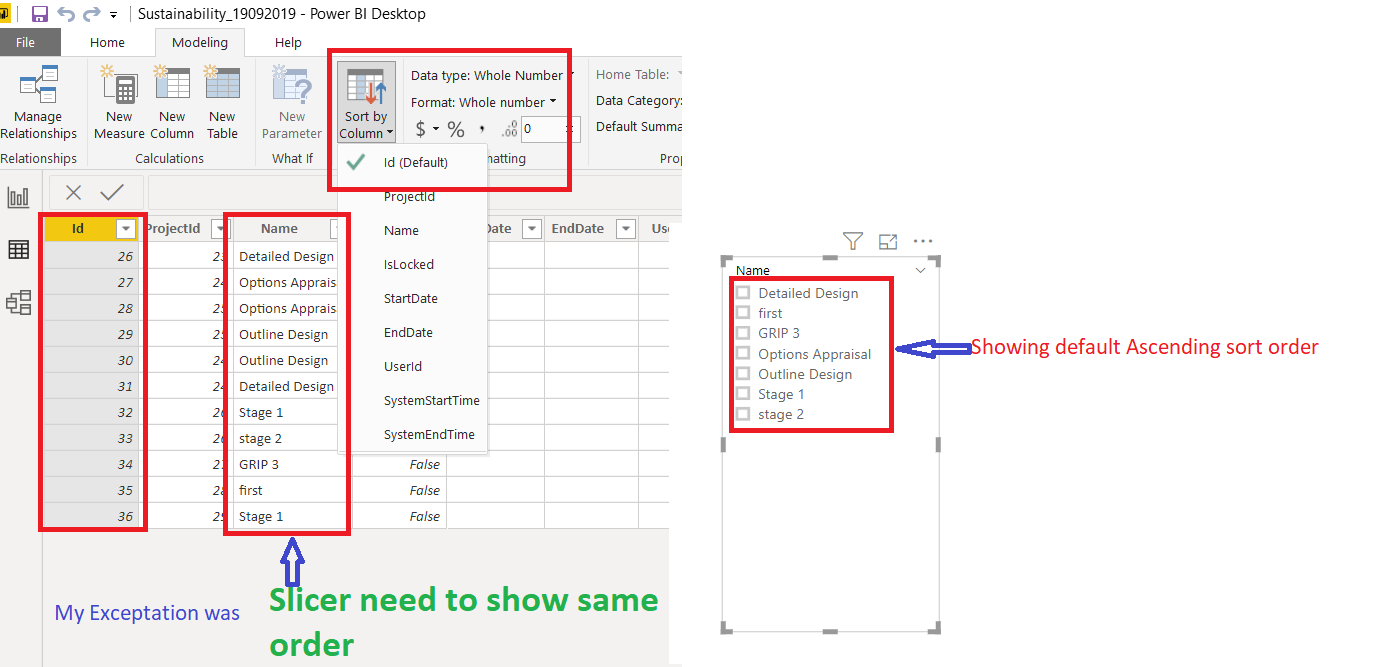
Task: Choose IsLocked in the sort menu
Action: pos(412,264)
